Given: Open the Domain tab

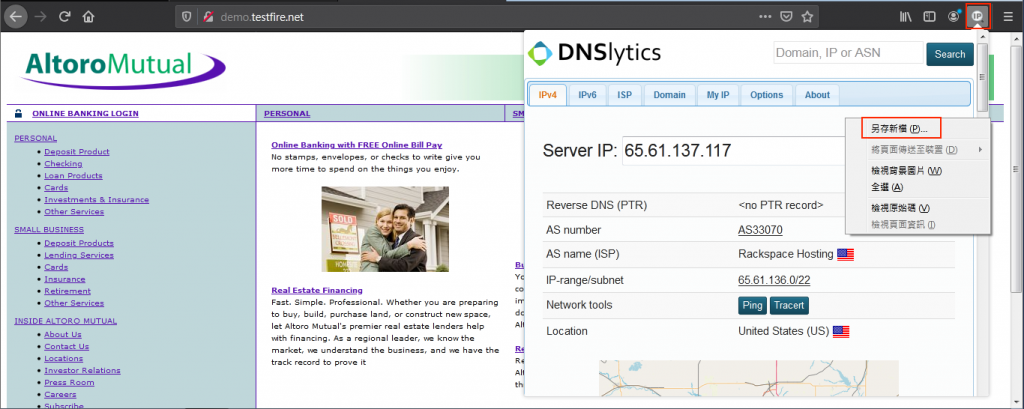Looking at the screenshot, I should (669, 95).
